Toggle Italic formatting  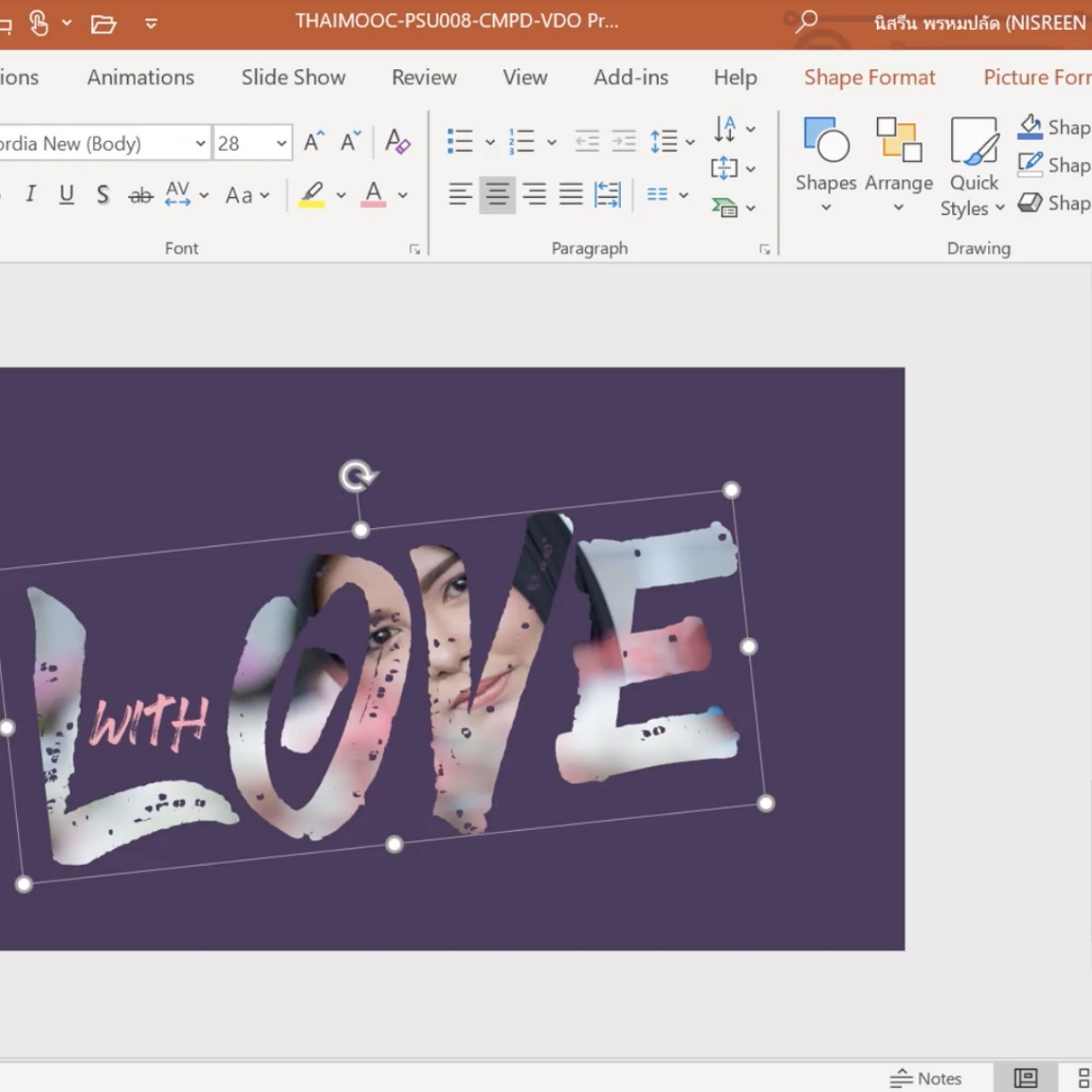click(x=31, y=195)
